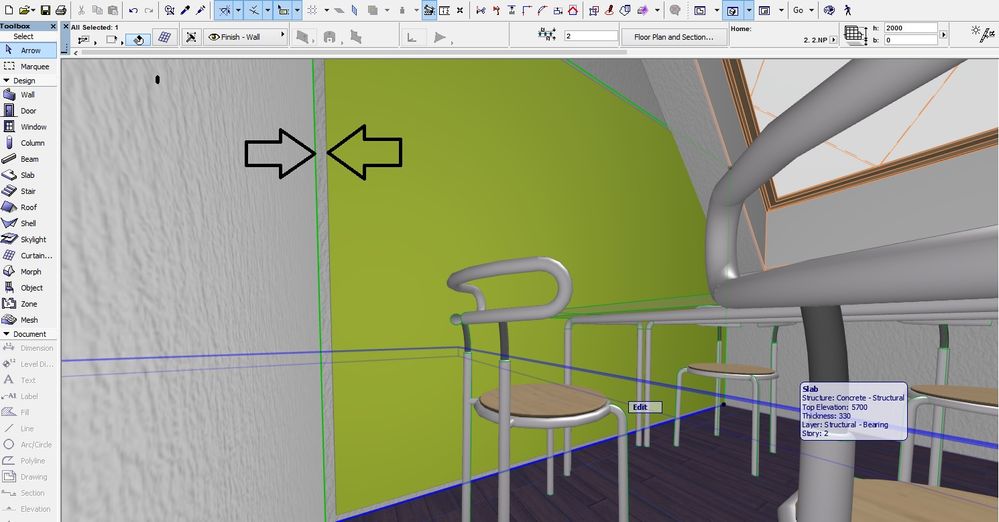Select the Roof tool

click(x=28, y=207)
